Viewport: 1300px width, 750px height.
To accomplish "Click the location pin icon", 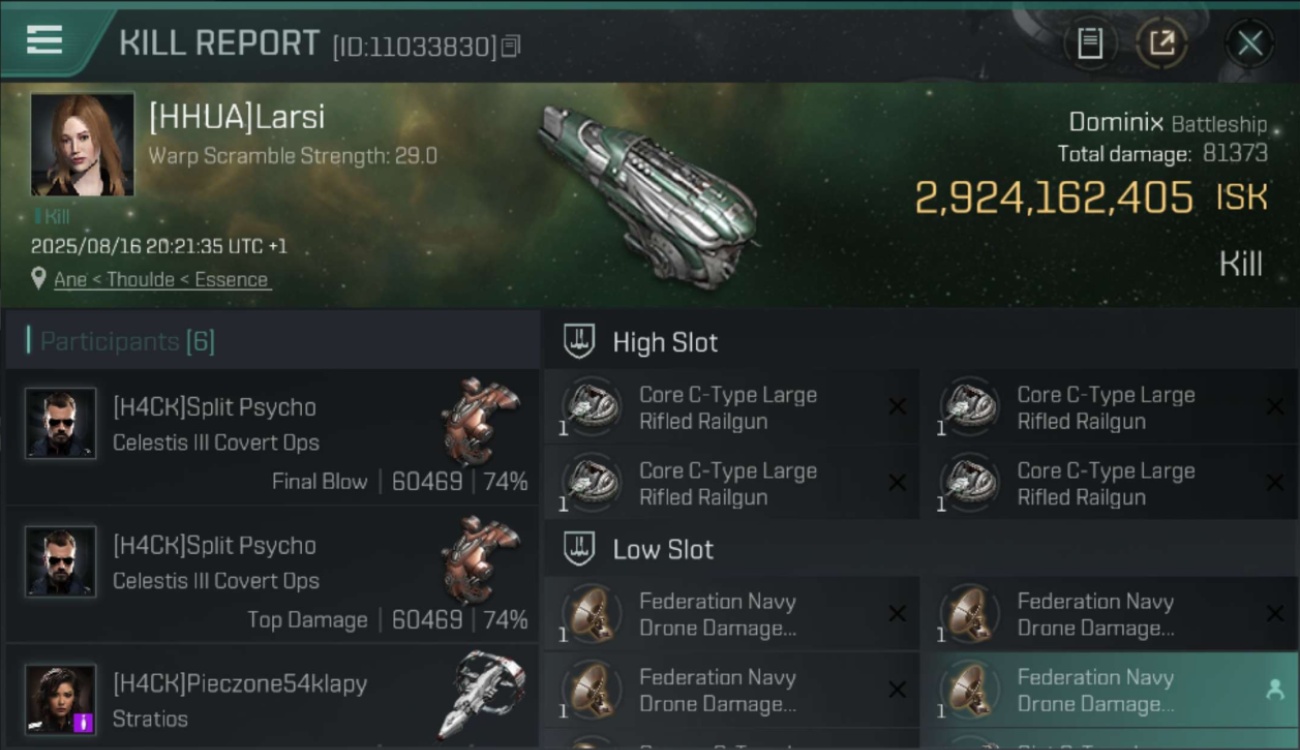I will point(38,279).
